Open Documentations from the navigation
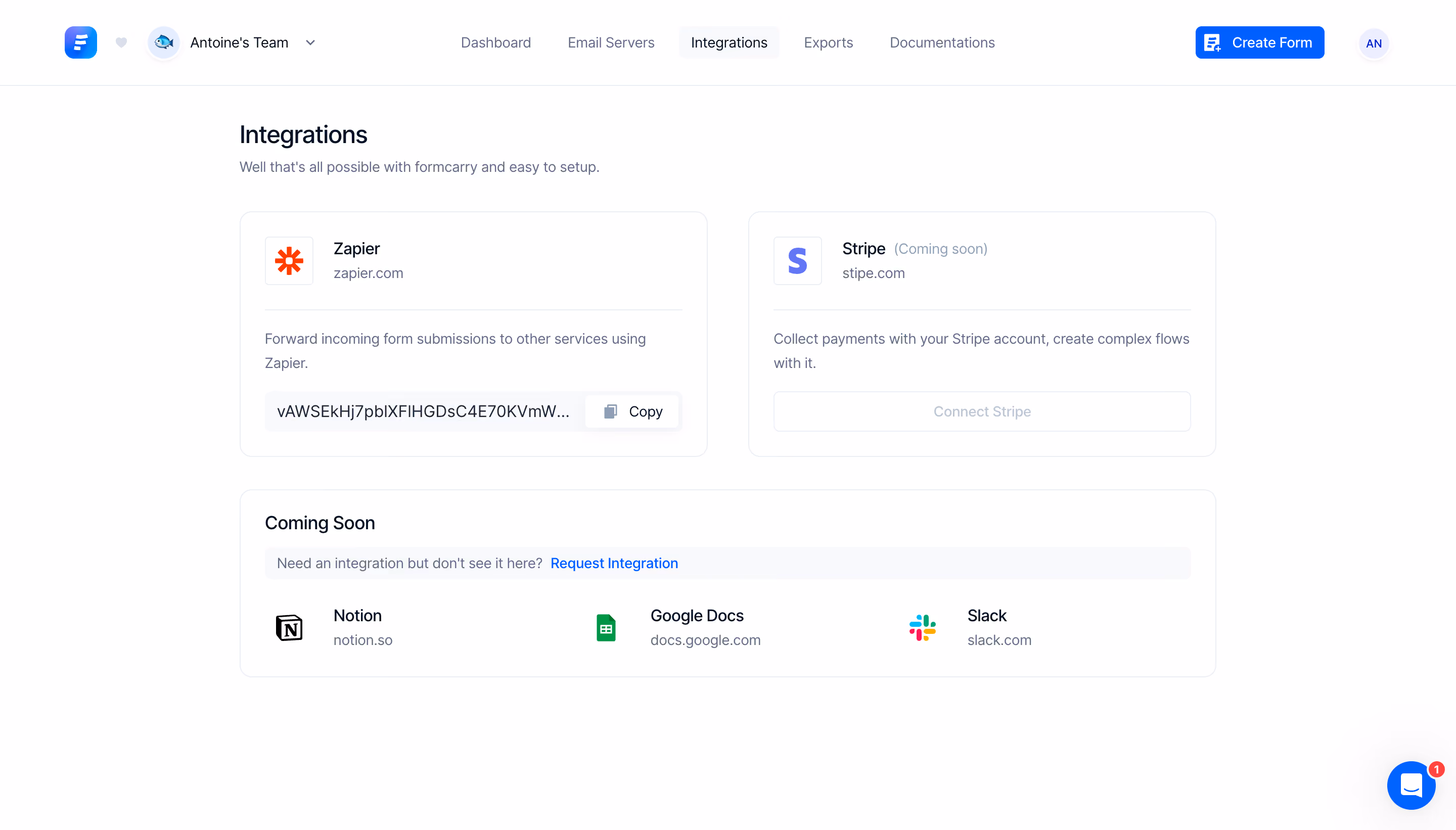The width and height of the screenshot is (1456, 830). point(942,43)
